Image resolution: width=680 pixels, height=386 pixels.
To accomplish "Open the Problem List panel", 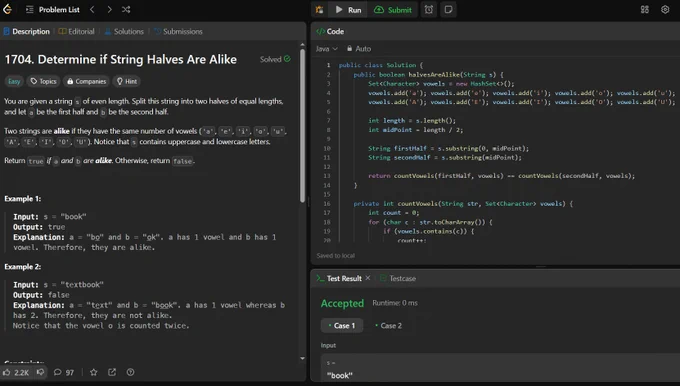I will [52, 10].
